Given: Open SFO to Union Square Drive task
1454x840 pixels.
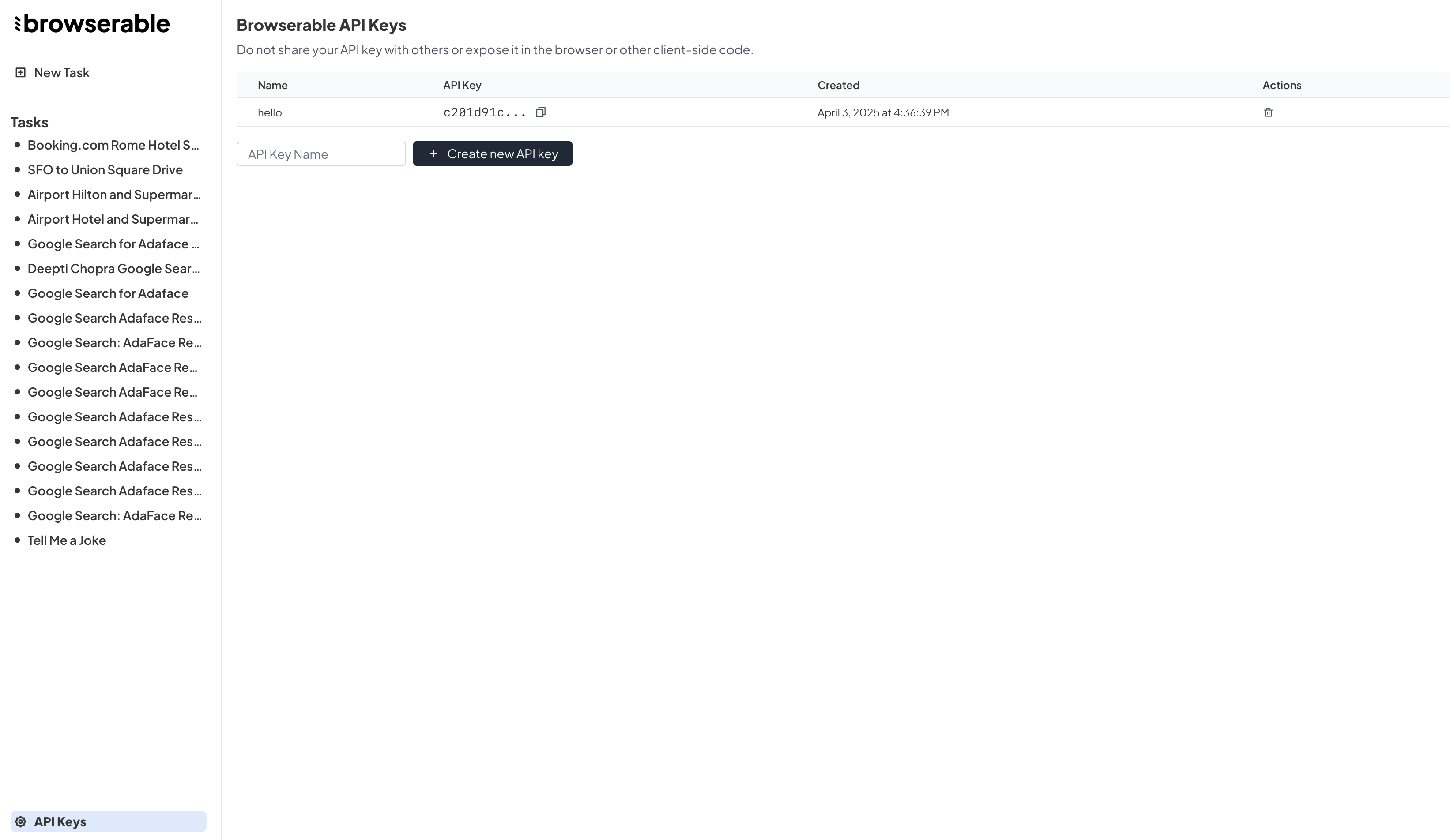Looking at the screenshot, I should [x=105, y=170].
